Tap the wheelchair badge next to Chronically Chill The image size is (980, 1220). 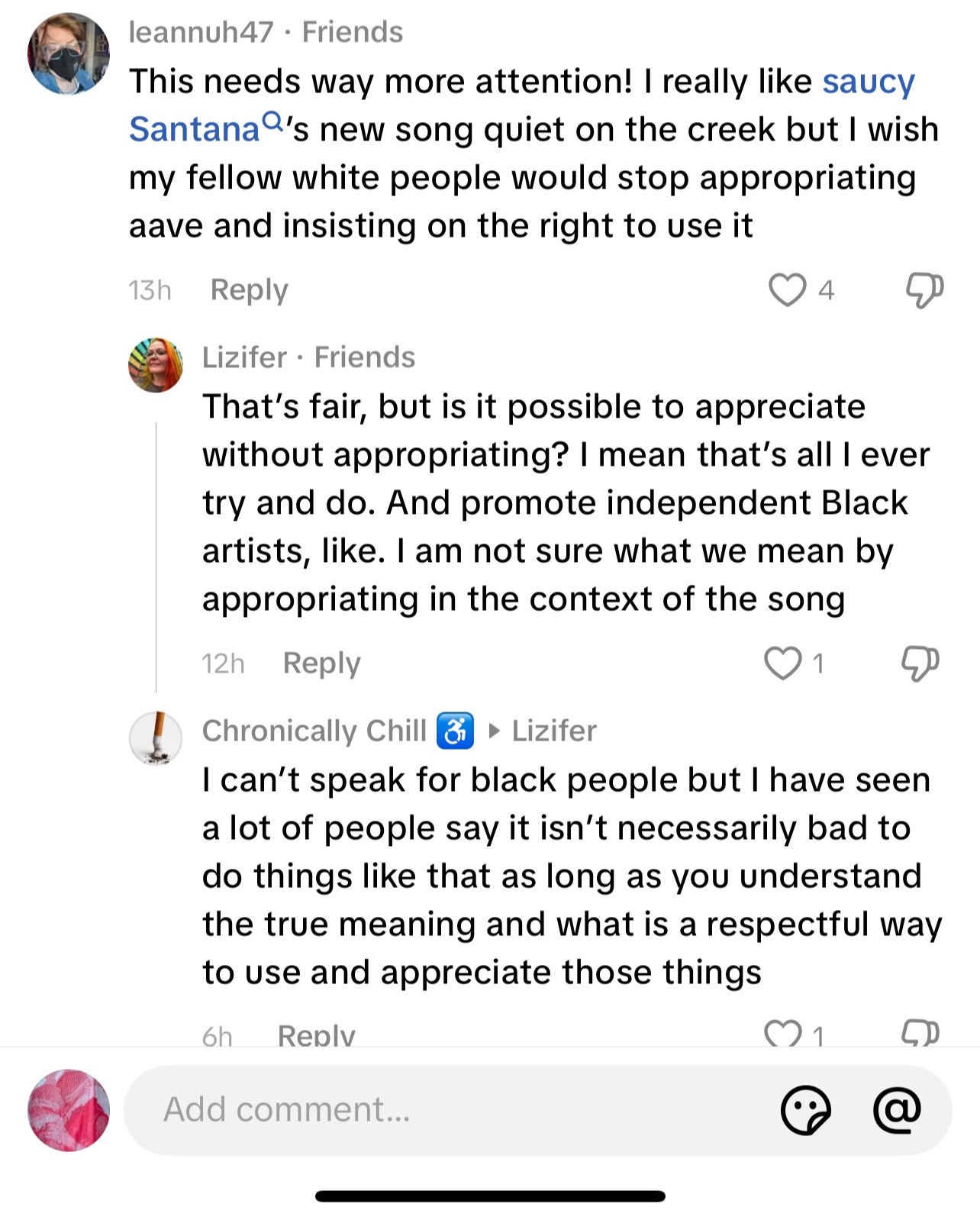tap(455, 731)
